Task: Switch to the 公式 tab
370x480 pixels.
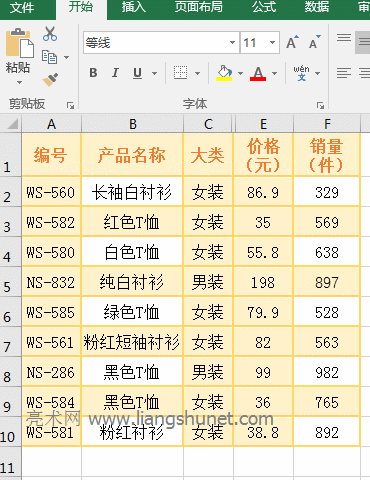Action: click(x=264, y=7)
